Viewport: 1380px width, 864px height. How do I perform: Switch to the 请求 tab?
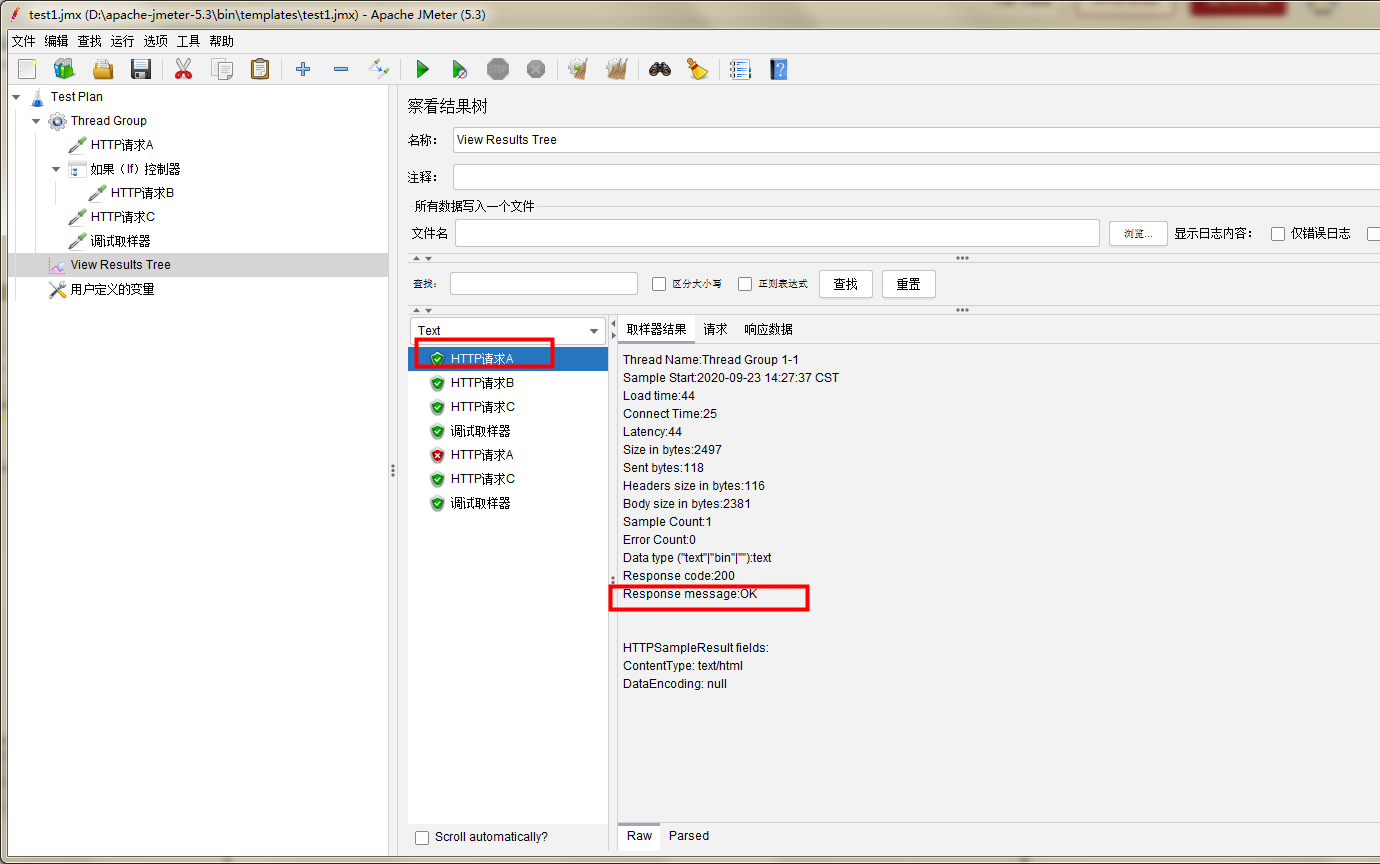tap(715, 329)
